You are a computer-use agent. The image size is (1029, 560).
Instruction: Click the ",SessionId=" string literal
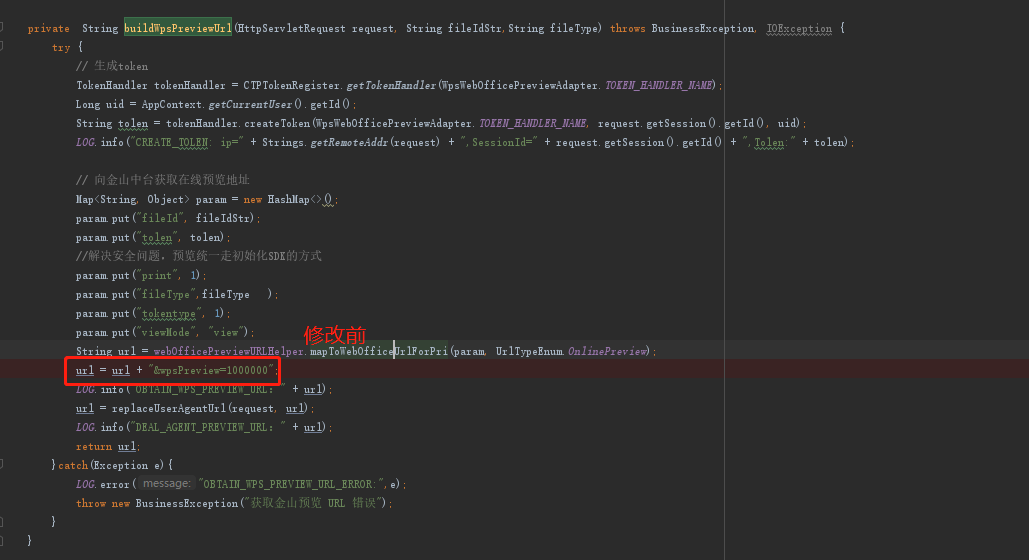[x=498, y=142]
